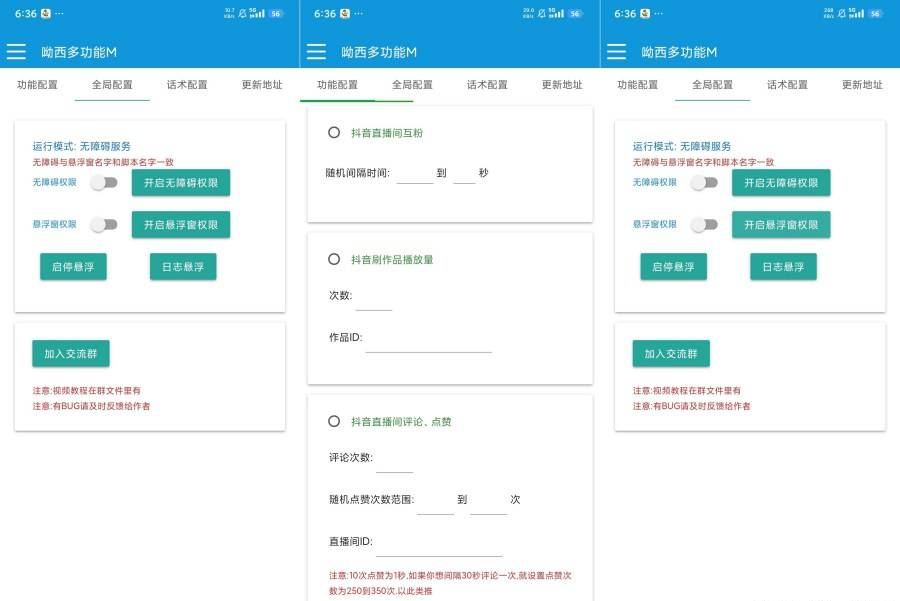The height and width of the screenshot is (601, 900).
Task: Toggle 悬浮窗权限 switch on left screen
Action: click(104, 224)
